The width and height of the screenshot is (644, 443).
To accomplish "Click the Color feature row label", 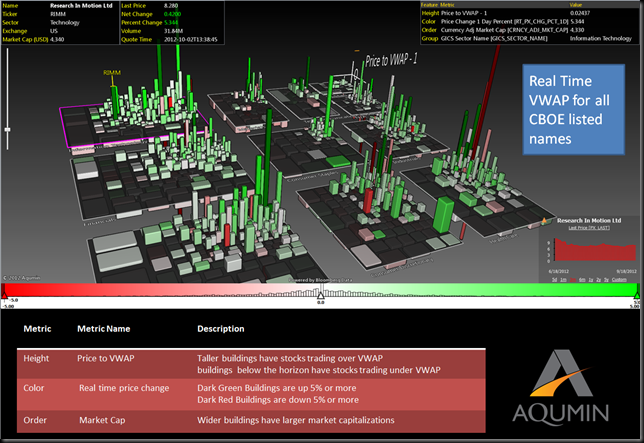I will tap(428, 21).
